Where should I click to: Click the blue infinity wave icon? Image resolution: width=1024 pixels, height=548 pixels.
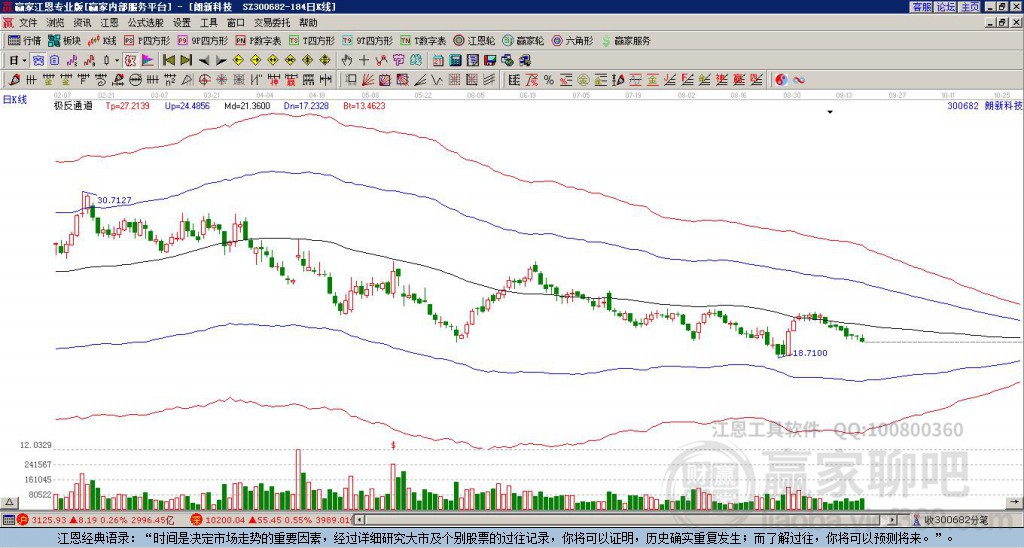tap(798, 80)
